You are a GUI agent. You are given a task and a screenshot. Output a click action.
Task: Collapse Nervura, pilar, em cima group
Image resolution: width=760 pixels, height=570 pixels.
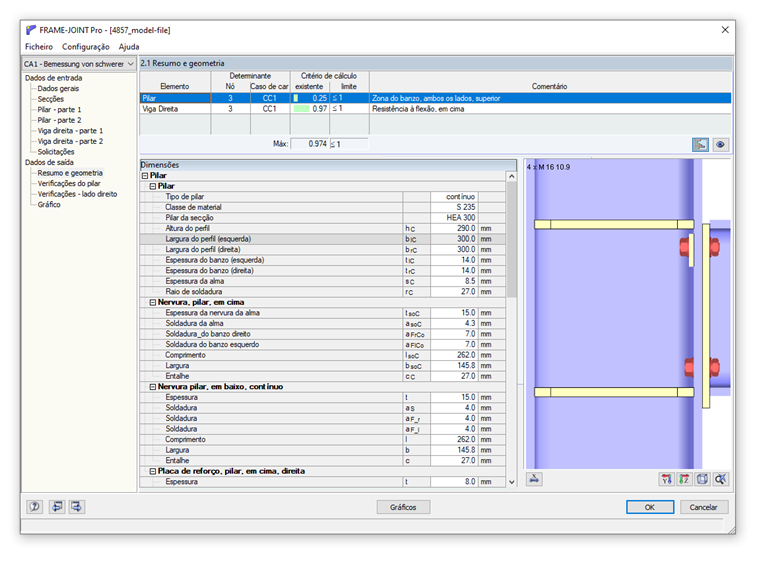click(x=153, y=302)
